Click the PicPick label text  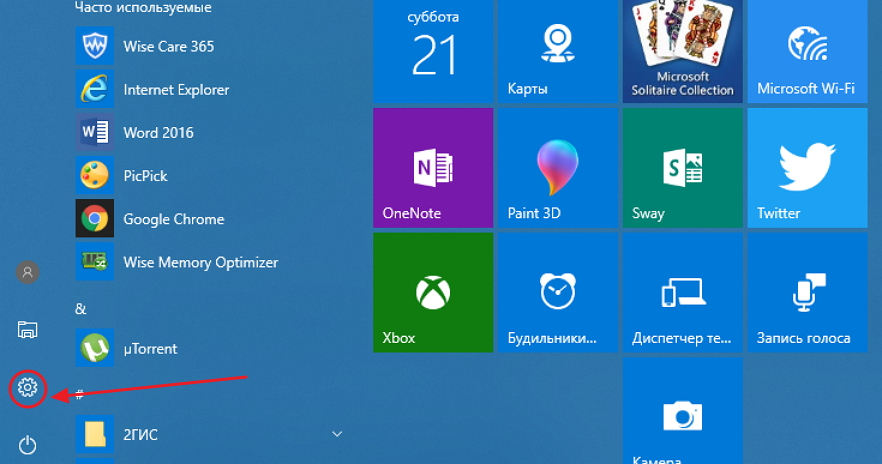click(146, 176)
